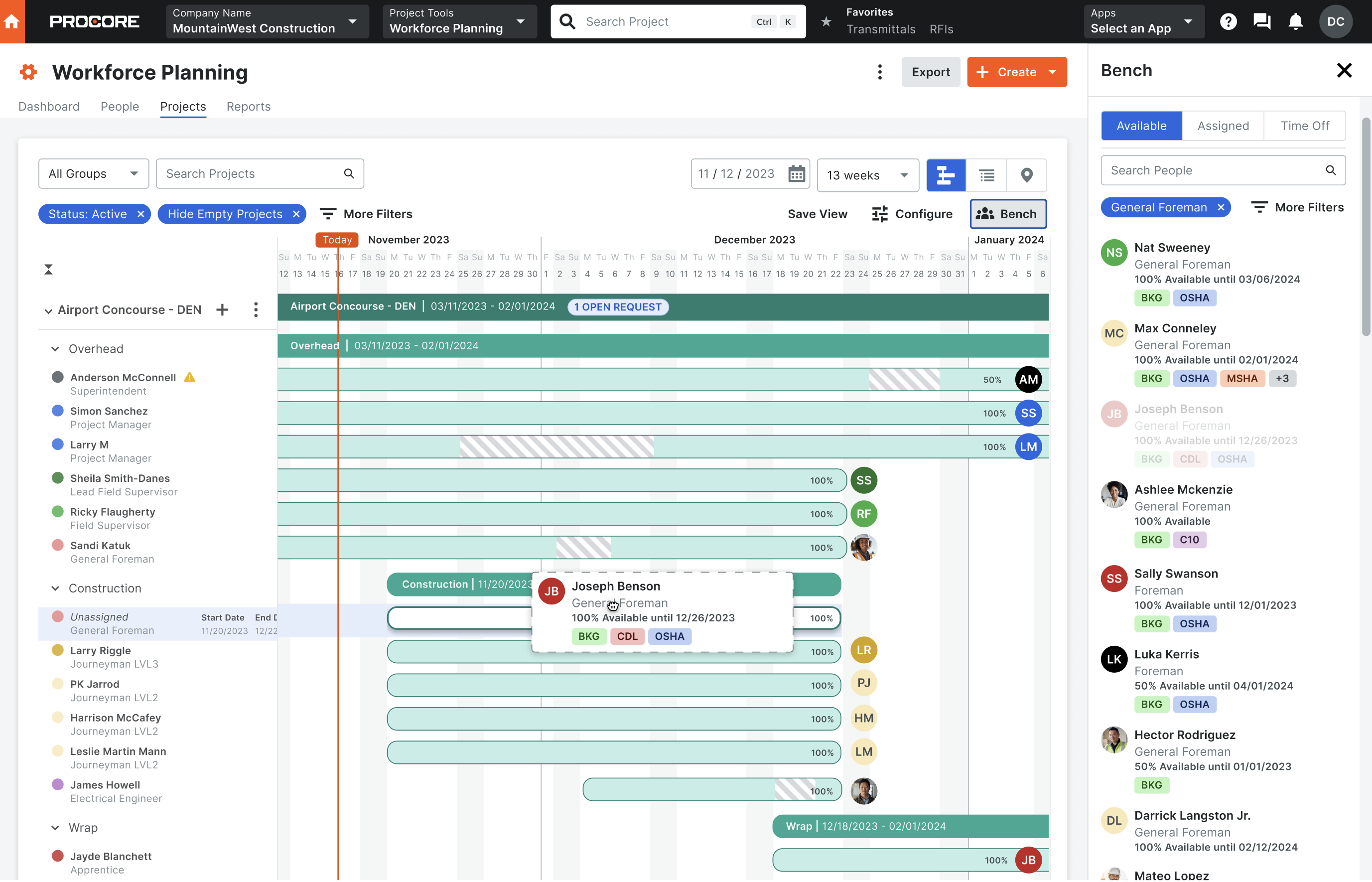Click the Procore home icon
1372x882 pixels.
pos(12,22)
